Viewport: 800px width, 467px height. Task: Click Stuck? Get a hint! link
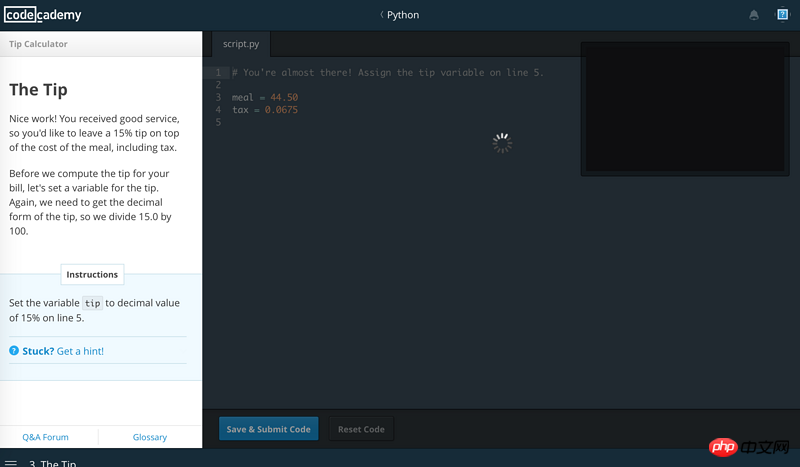point(63,351)
